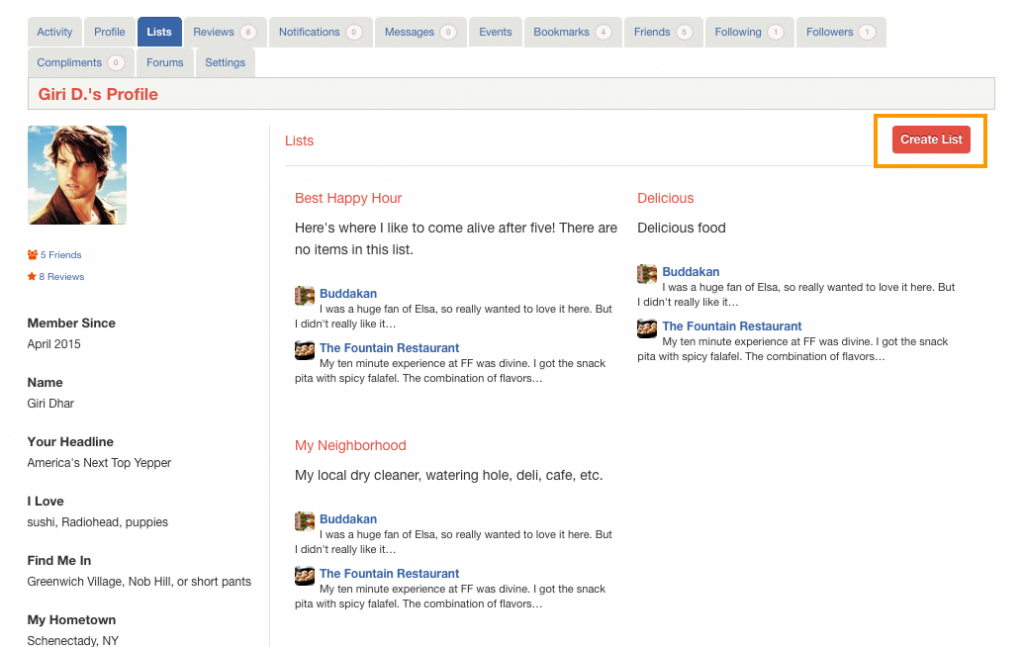1024x647 pixels.
Task: Click 'Greenwich Village, Nob Hill, or short pants'
Action: click(x=139, y=582)
